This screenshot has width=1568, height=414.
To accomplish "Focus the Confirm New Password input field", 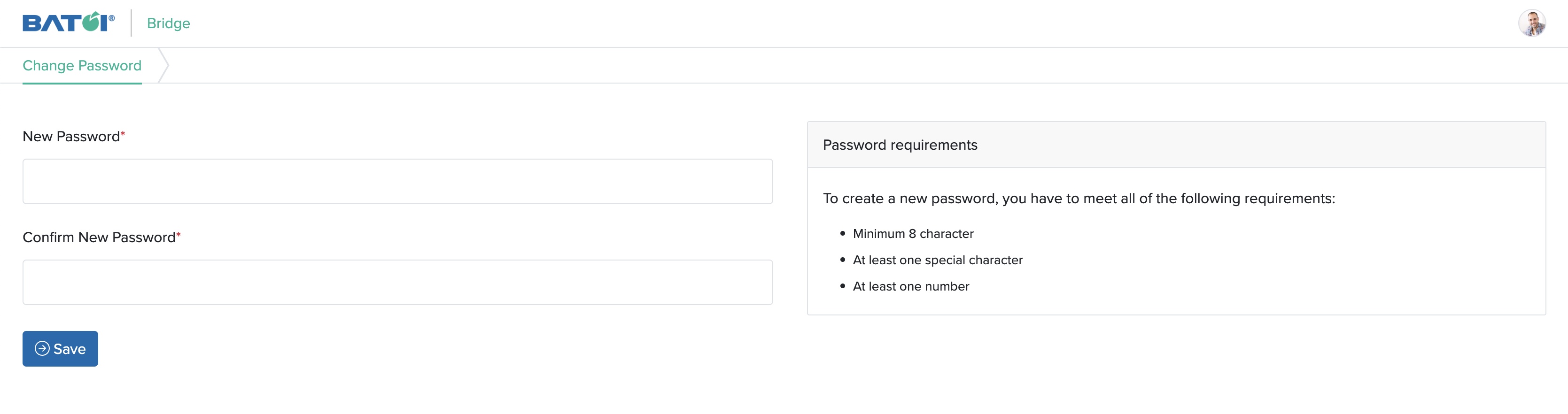I will 397,282.
